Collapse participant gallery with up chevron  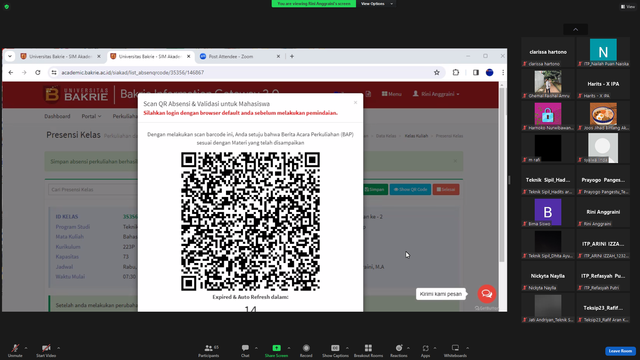[x=576, y=29]
